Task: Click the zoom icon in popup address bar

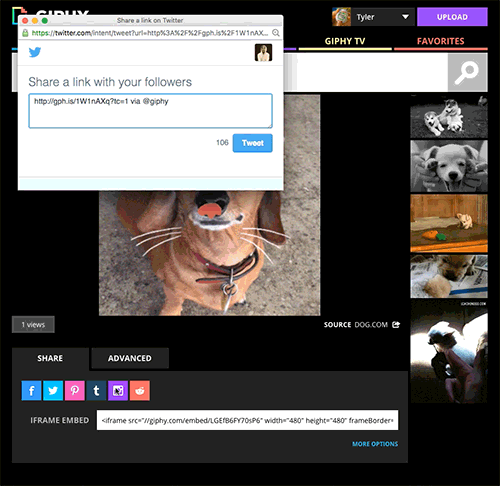Action: 276,33
